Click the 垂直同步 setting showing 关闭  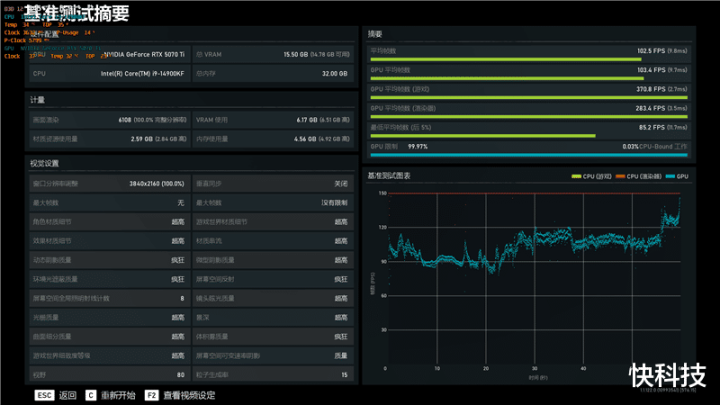(x=272, y=184)
